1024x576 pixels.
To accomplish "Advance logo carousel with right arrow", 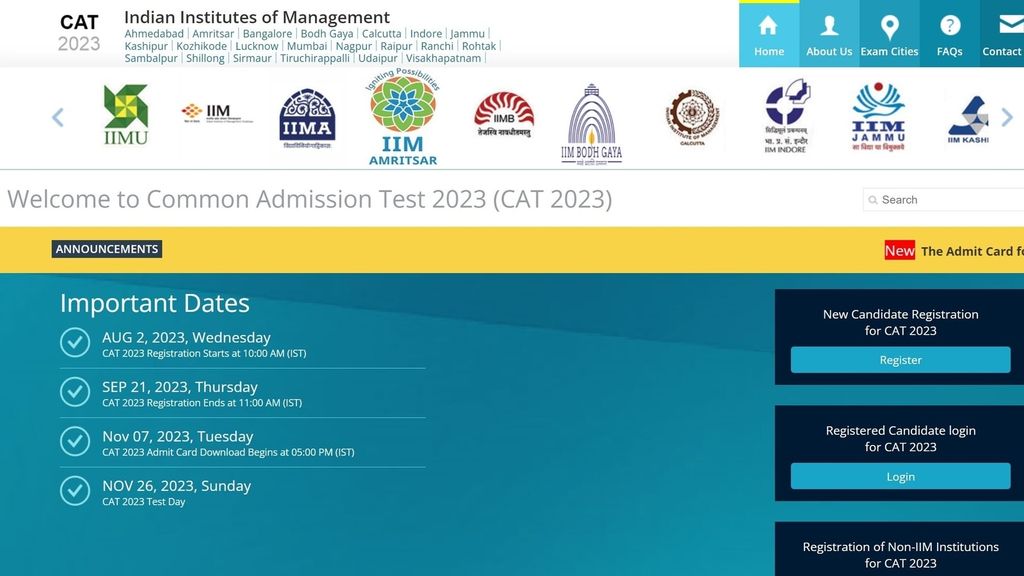I will [1007, 118].
